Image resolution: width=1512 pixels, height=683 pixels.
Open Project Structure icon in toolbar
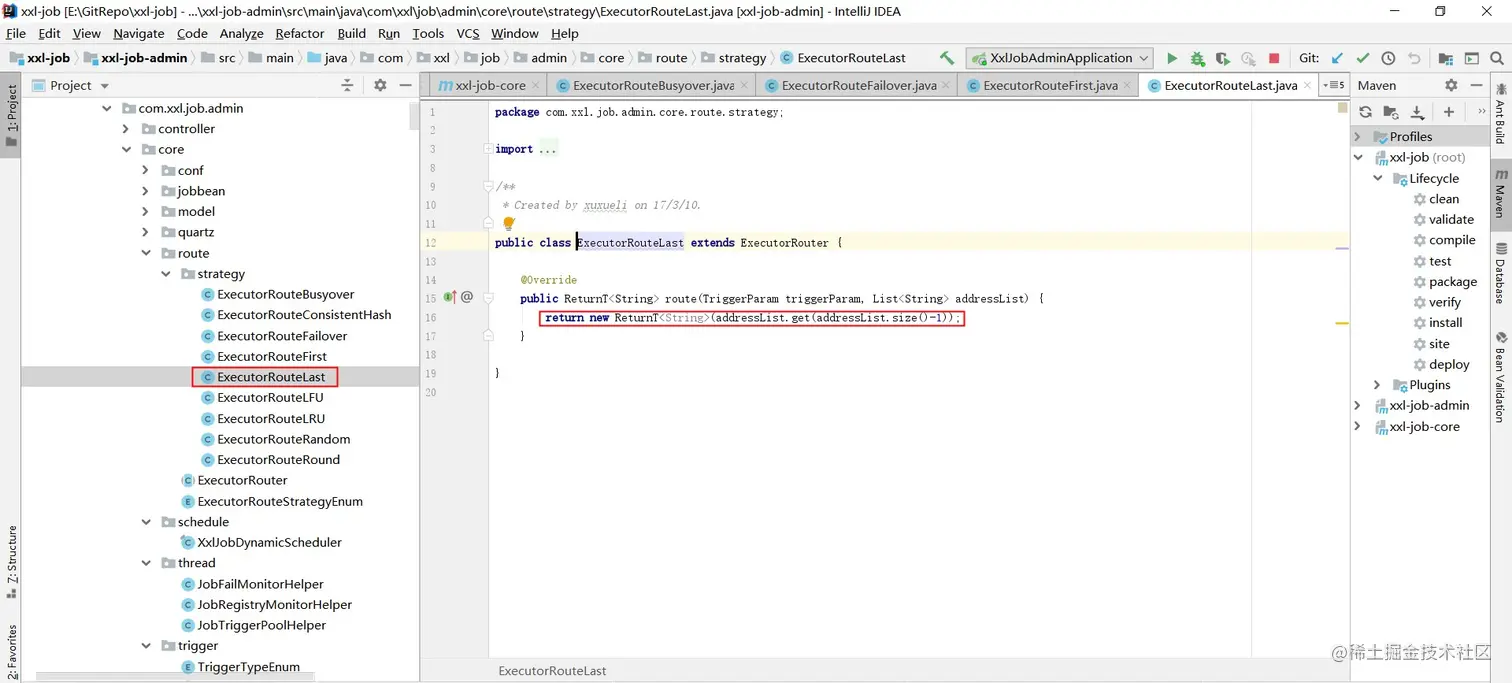1446,58
